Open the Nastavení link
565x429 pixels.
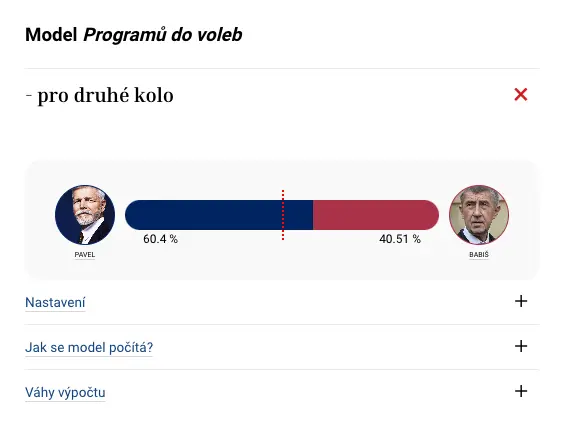pyautogui.click(x=55, y=302)
